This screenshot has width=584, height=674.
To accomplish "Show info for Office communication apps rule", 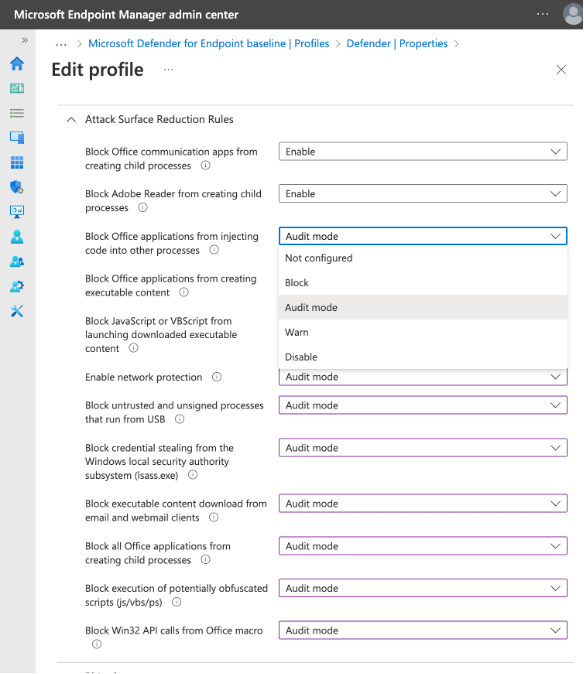I will (206, 165).
